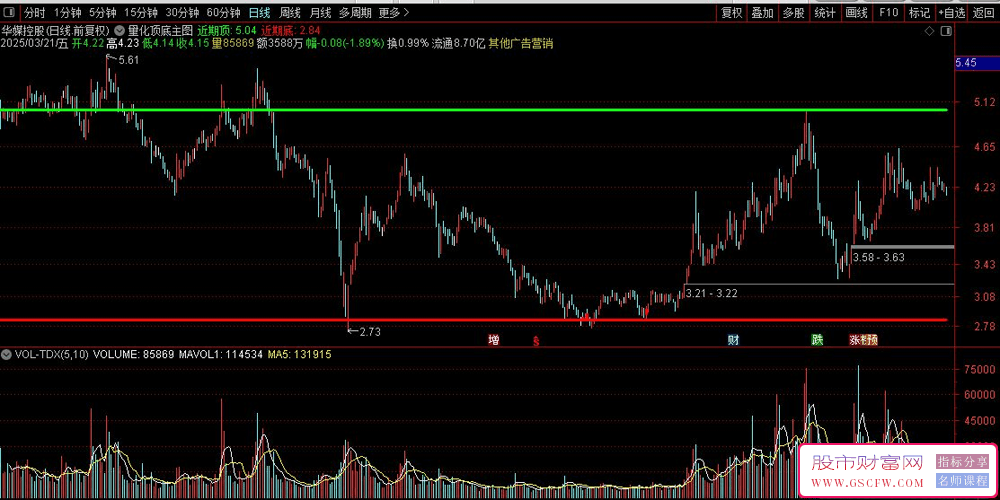Viewport: 1000px width, 500px height.
Task: Select the 1分钟 period tab
Action: [x=67, y=12]
